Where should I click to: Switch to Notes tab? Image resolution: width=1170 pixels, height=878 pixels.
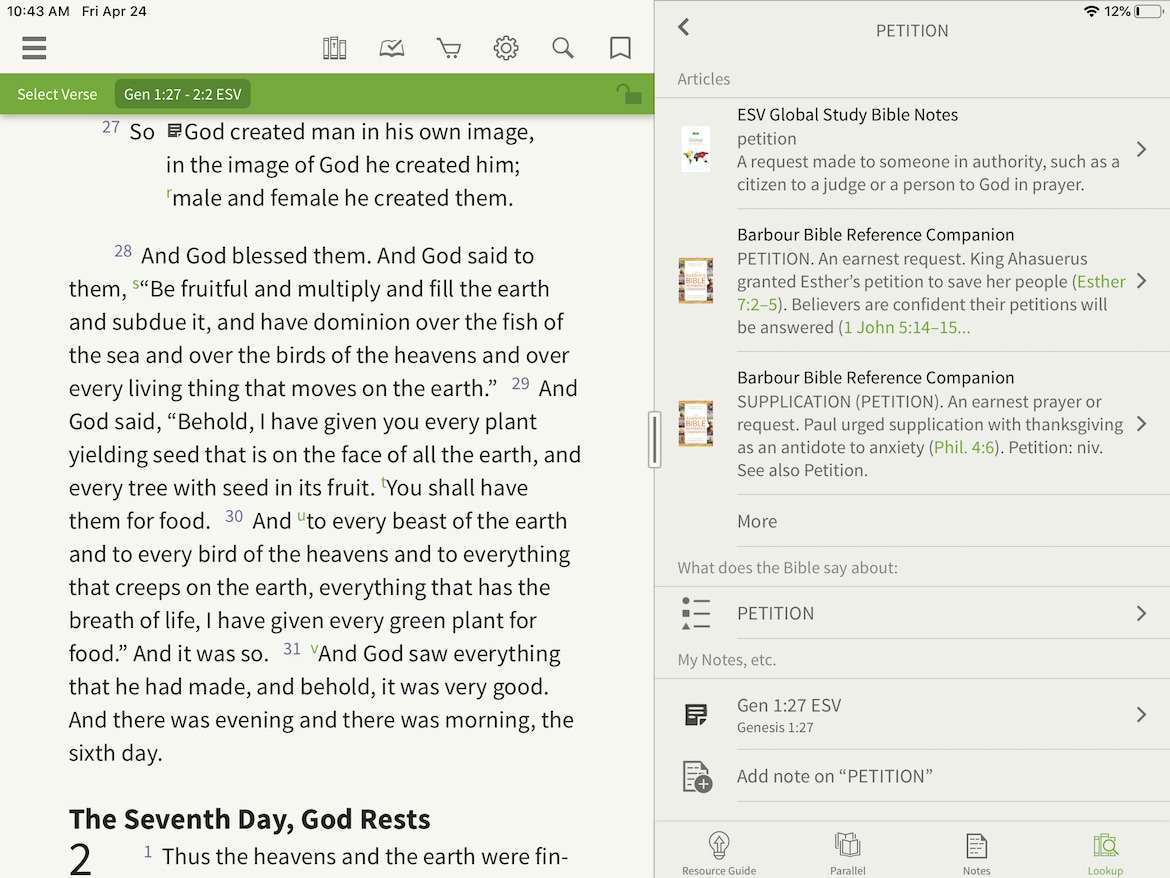[976, 853]
